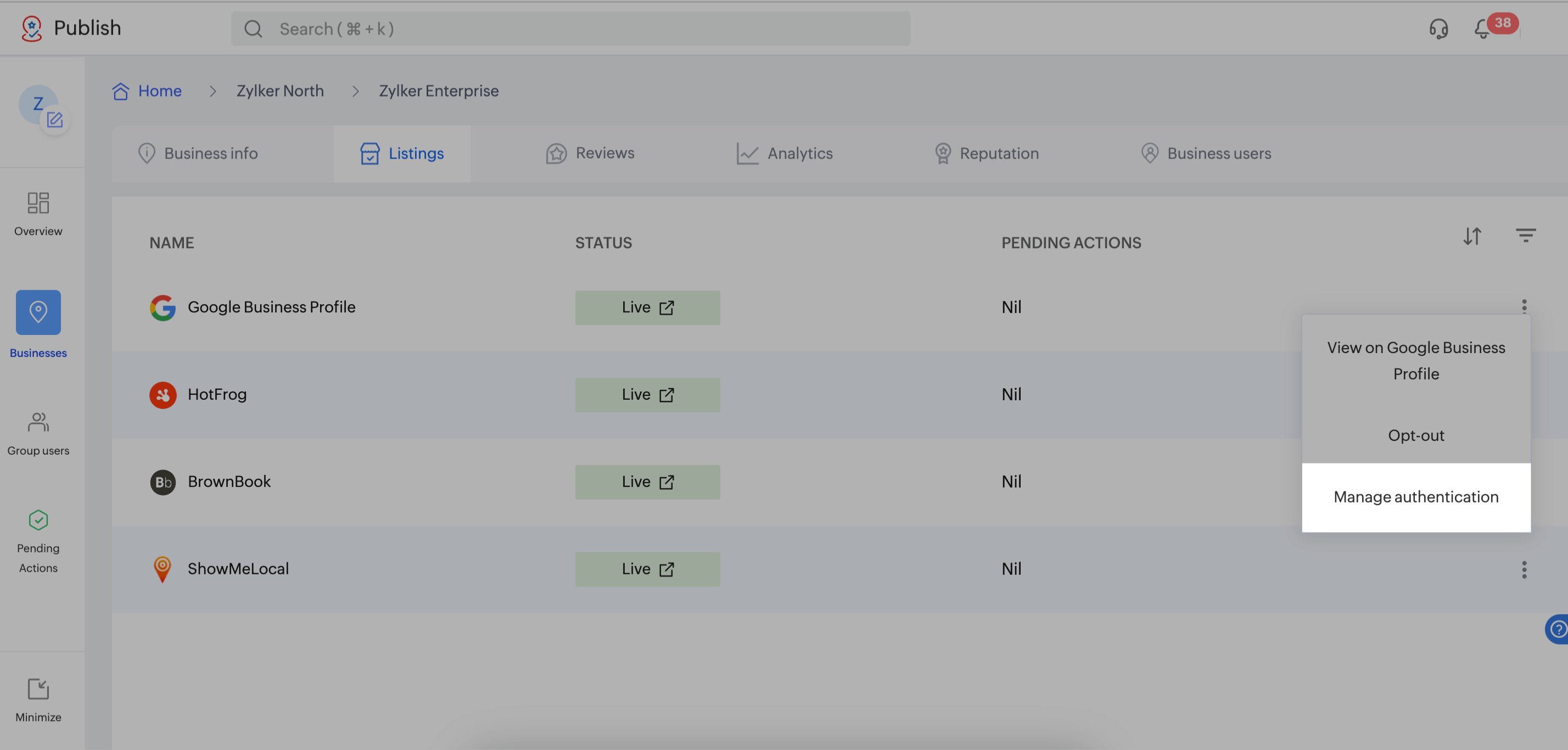Click the HotFrog logo
The width and height of the screenshot is (1568, 750).
coord(163,394)
